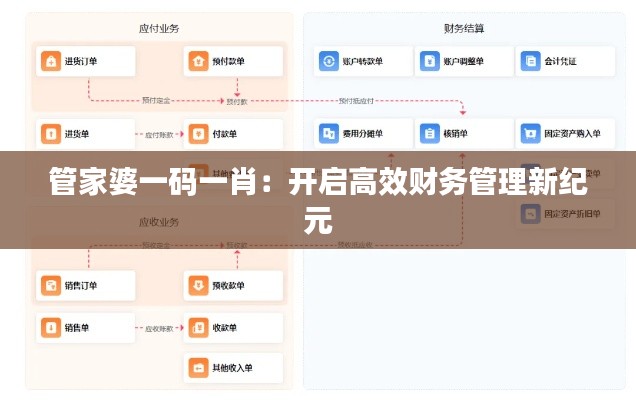Click the 账户转款单 icon
This screenshot has width=636, height=400.
coord(329,61)
